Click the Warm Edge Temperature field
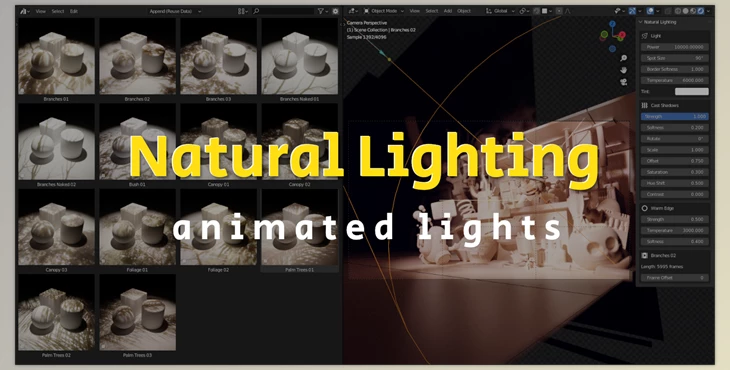Viewport: 730px width, 370px height. pos(675,230)
